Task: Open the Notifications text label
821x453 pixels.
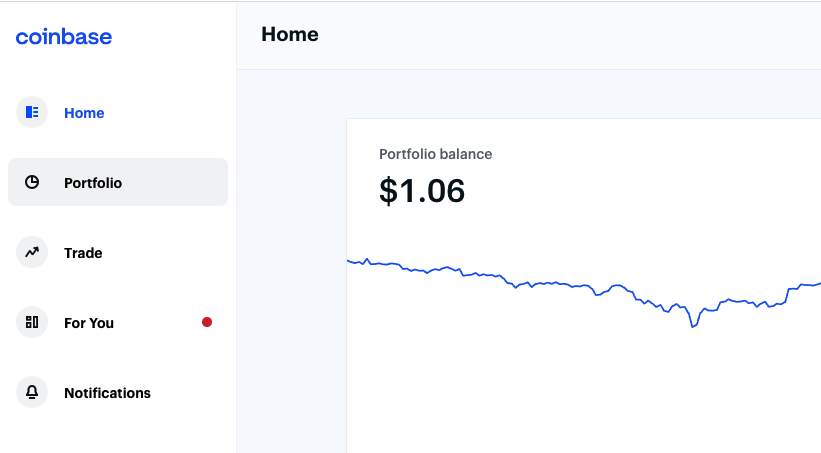Action: click(107, 393)
